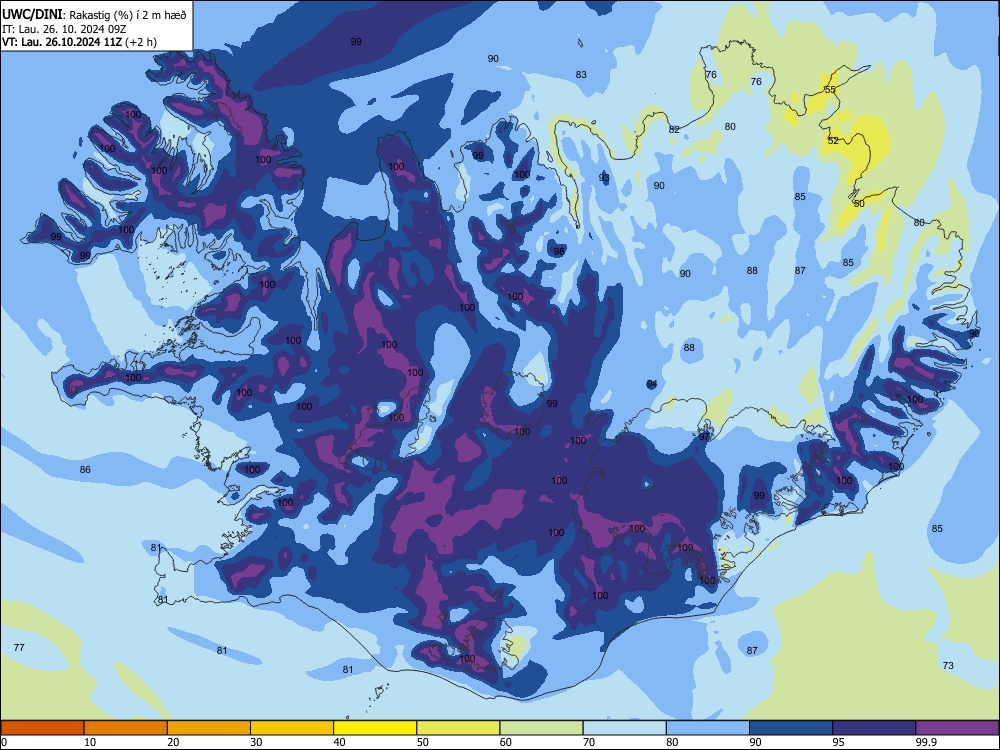Click the '83' humidity value on the map
The image size is (1000, 750).
tap(581, 75)
